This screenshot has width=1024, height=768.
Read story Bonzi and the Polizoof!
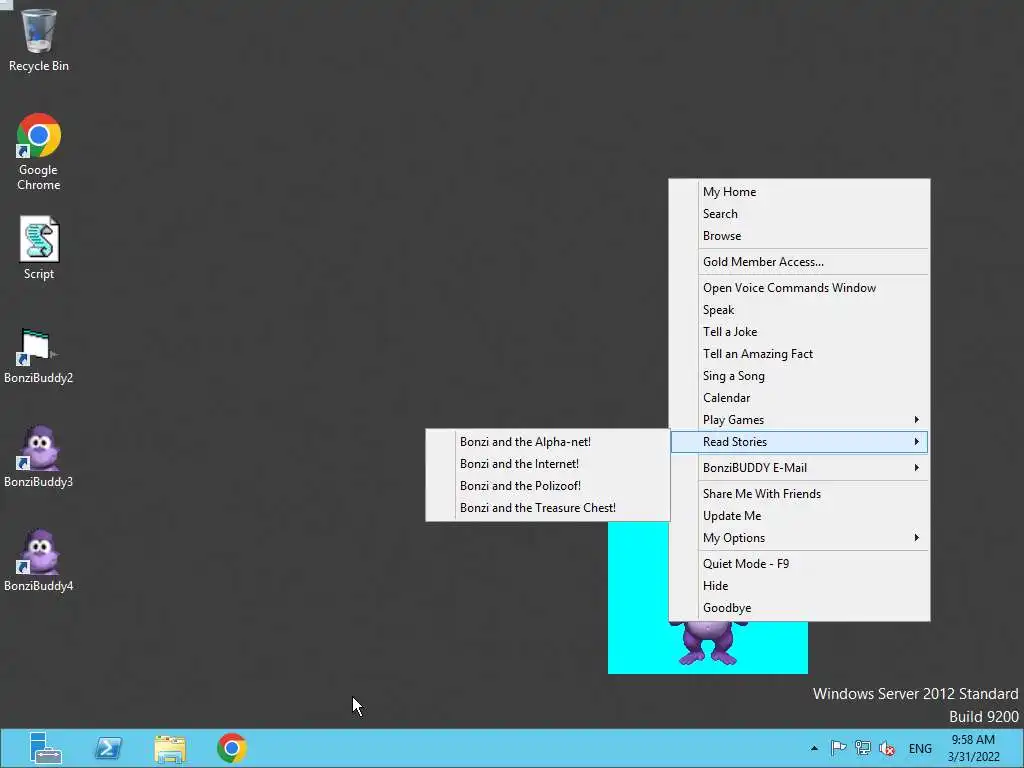point(547,486)
